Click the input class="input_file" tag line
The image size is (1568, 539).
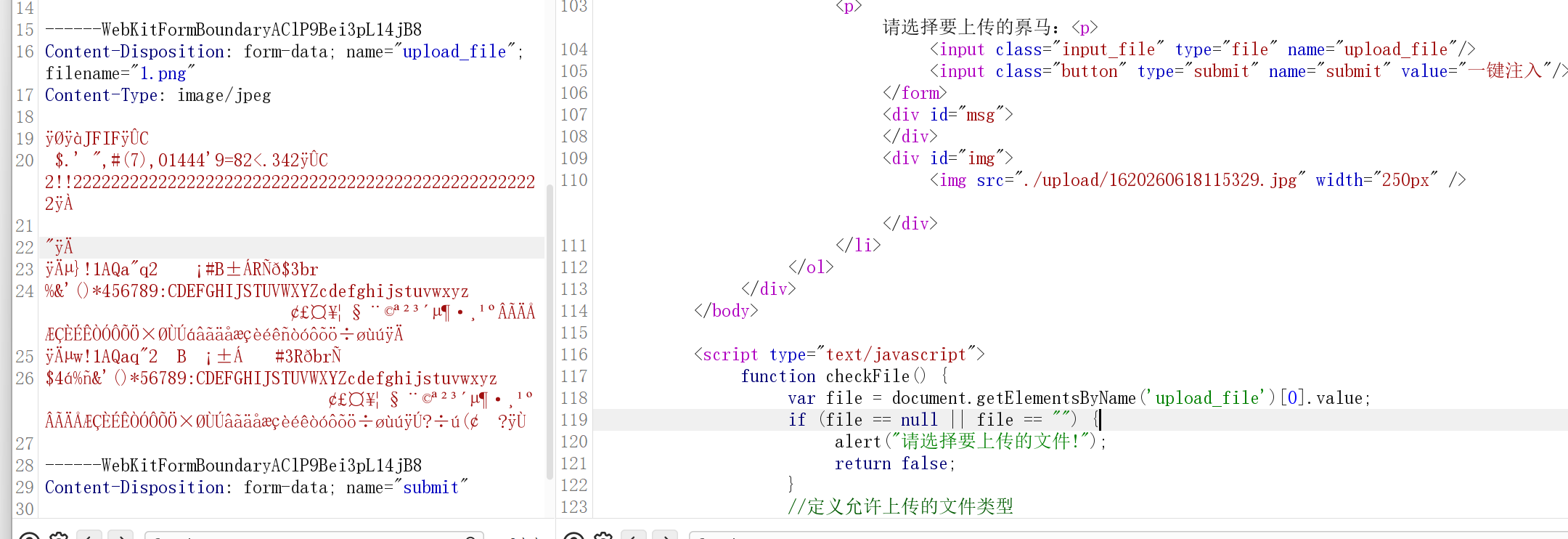tap(1203, 49)
